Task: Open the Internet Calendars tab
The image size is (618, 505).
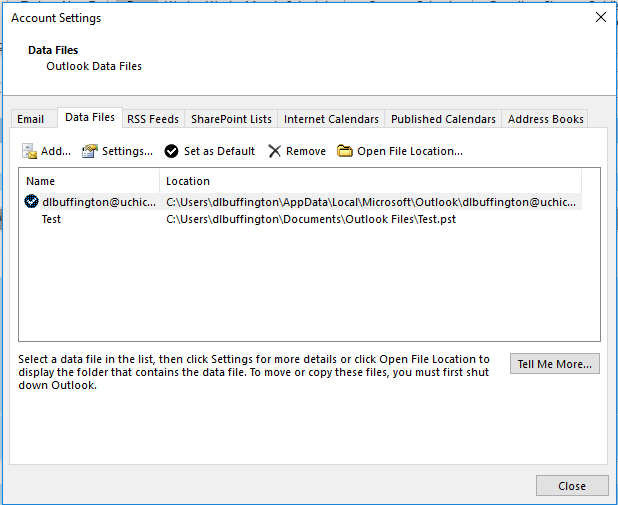Action: (x=331, y=119)
